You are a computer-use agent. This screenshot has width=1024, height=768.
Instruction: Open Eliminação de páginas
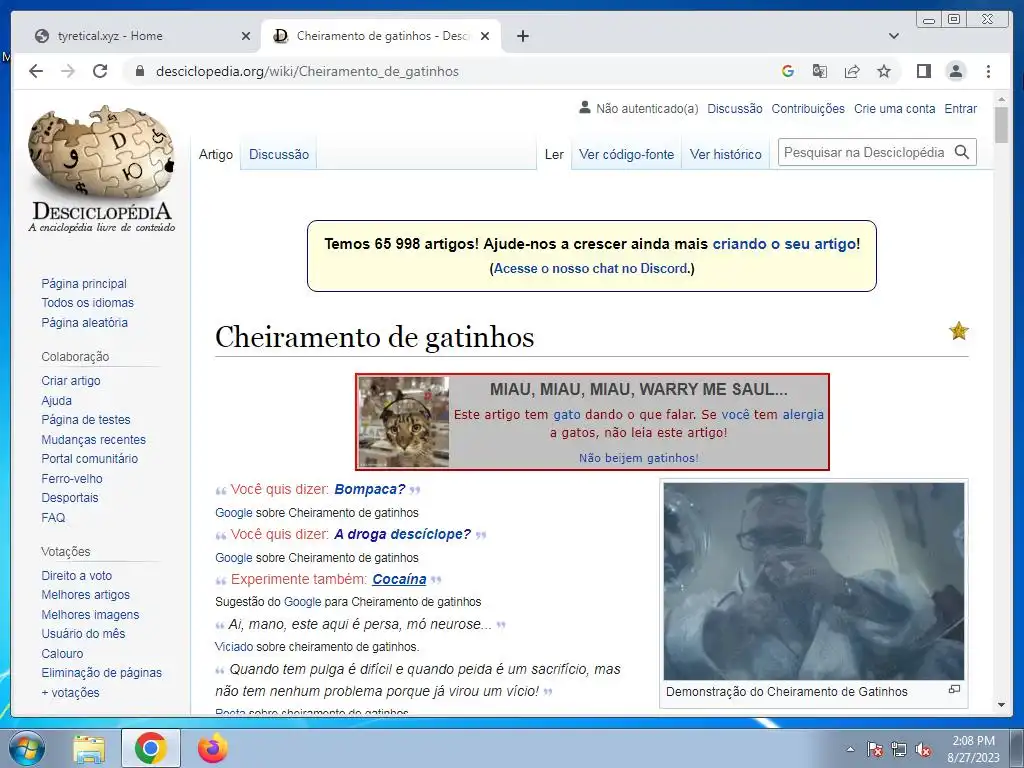tap(101, 672)
